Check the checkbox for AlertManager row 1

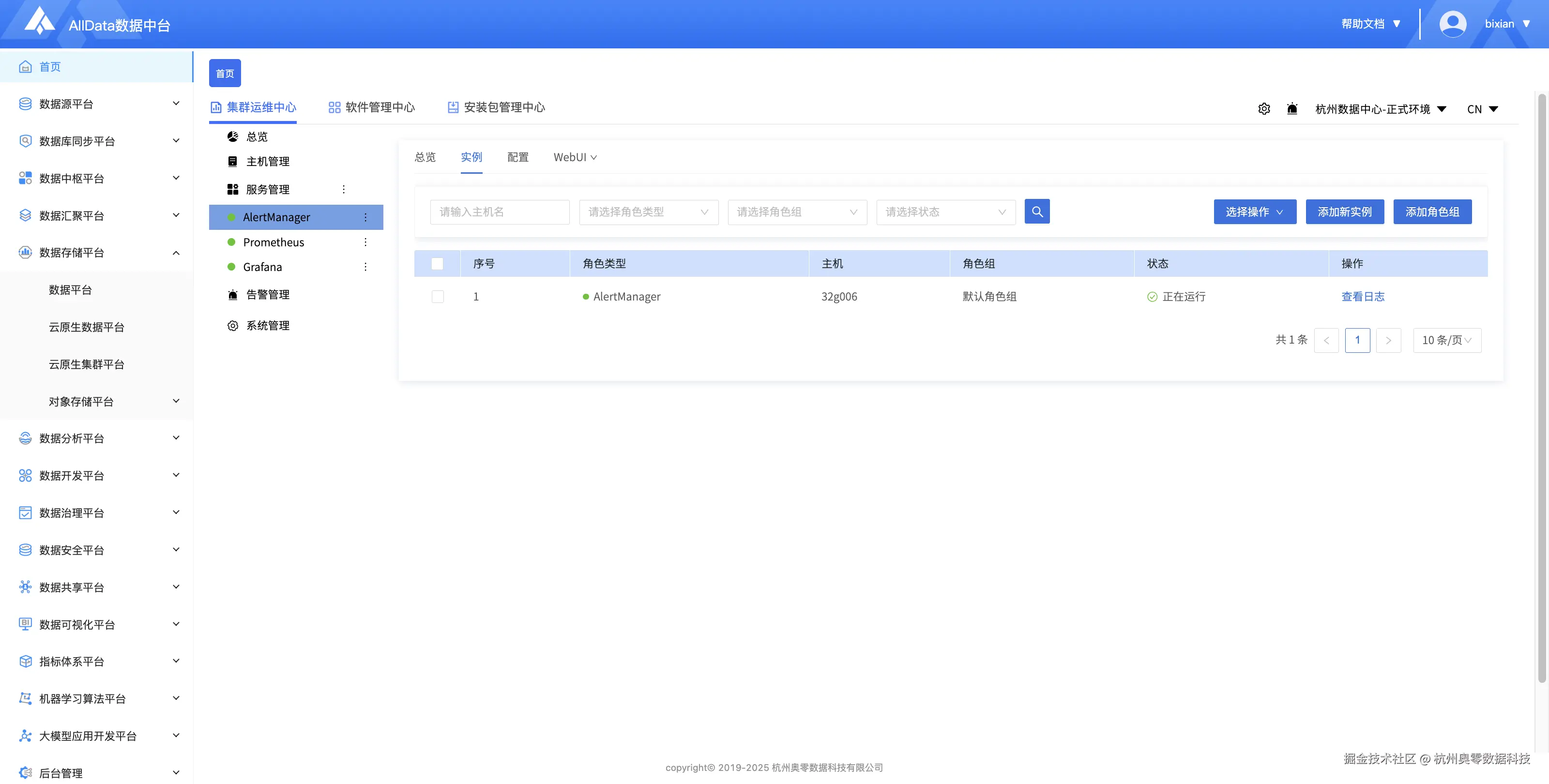point(437,296)
